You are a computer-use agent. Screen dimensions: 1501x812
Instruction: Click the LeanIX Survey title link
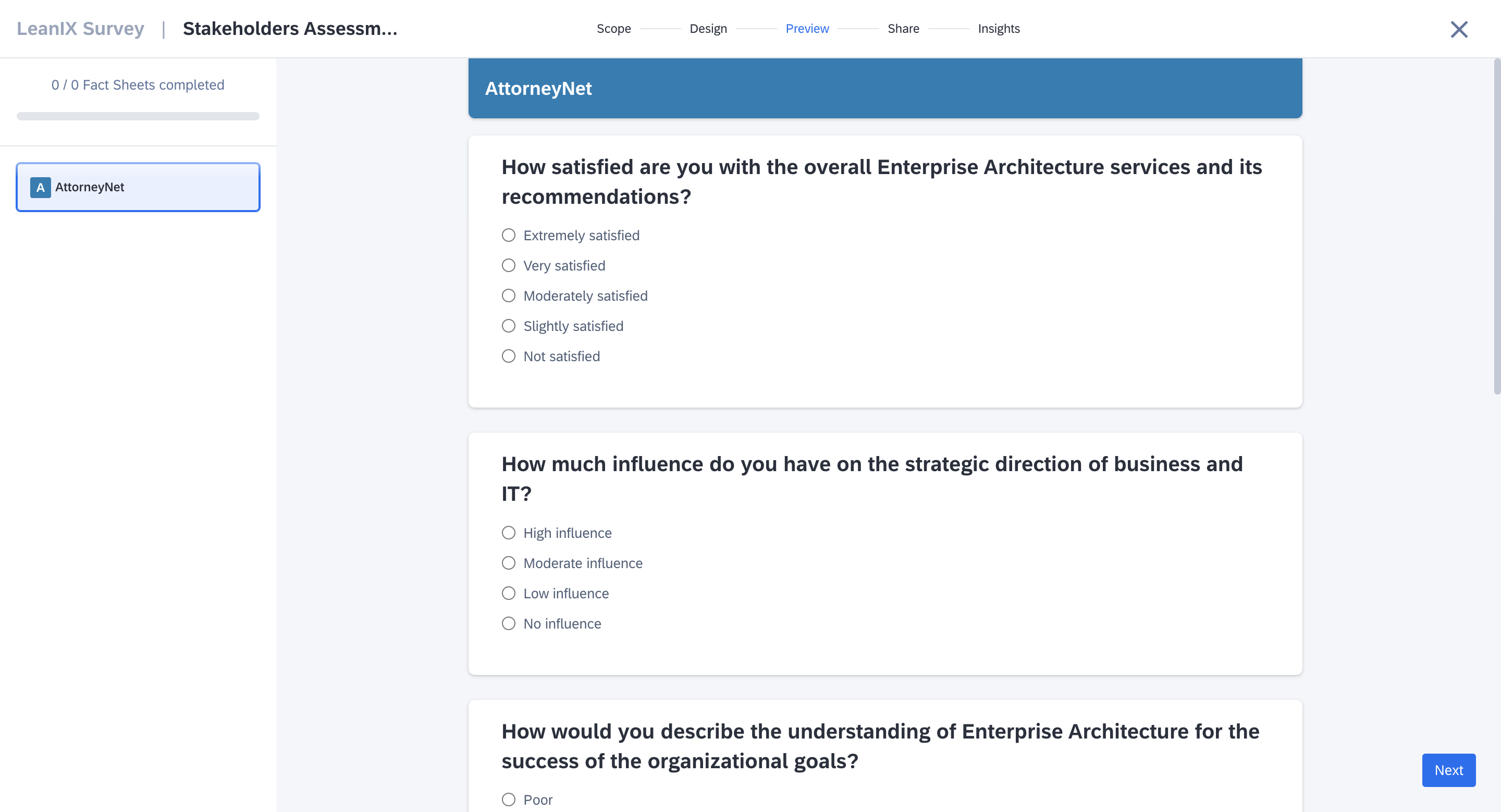[80, 29]
